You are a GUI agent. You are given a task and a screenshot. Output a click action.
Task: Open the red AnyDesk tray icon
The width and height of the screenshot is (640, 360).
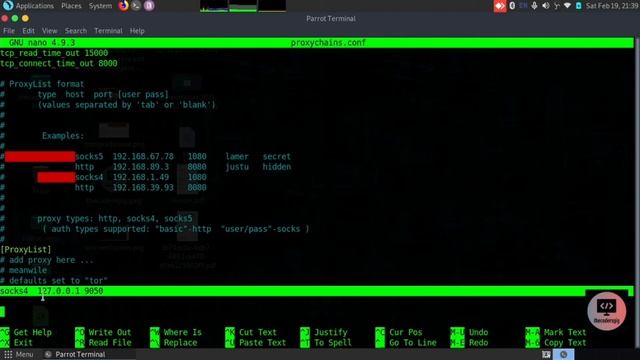coord(500,6)
